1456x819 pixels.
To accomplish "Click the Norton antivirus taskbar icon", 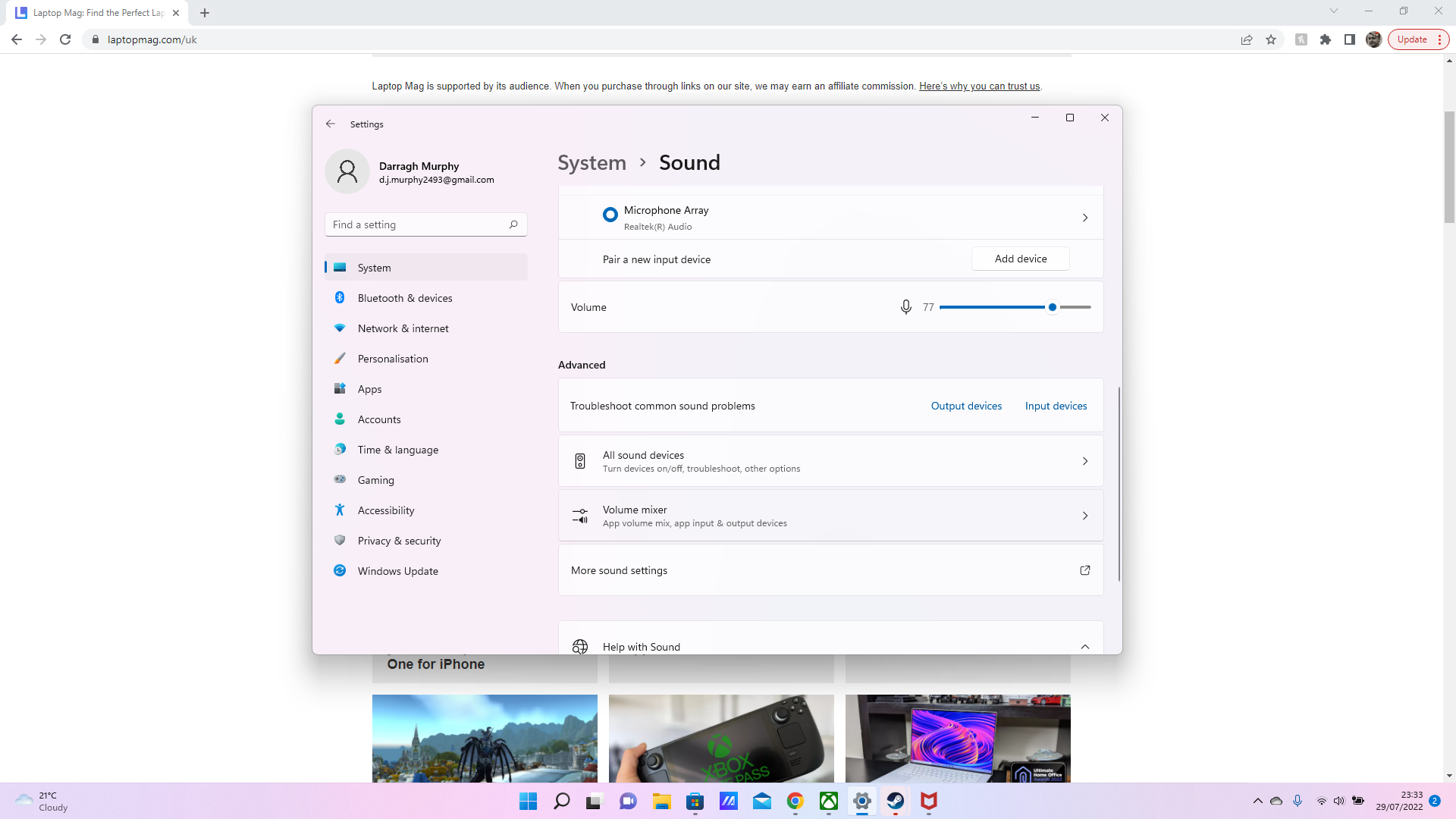I will 929,801.
